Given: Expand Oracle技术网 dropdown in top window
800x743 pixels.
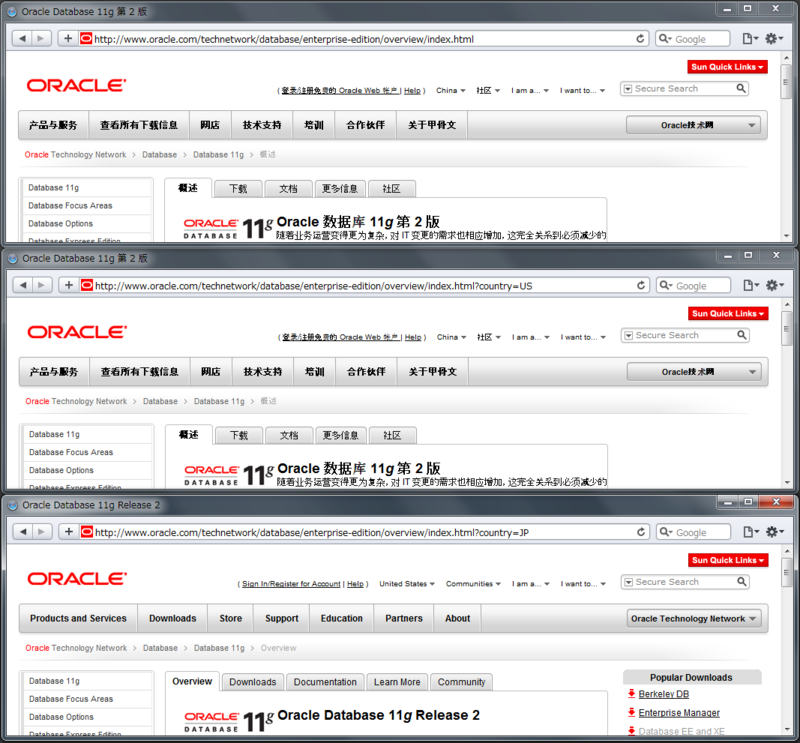Looking at the screenshot, I should pos(693,125).
